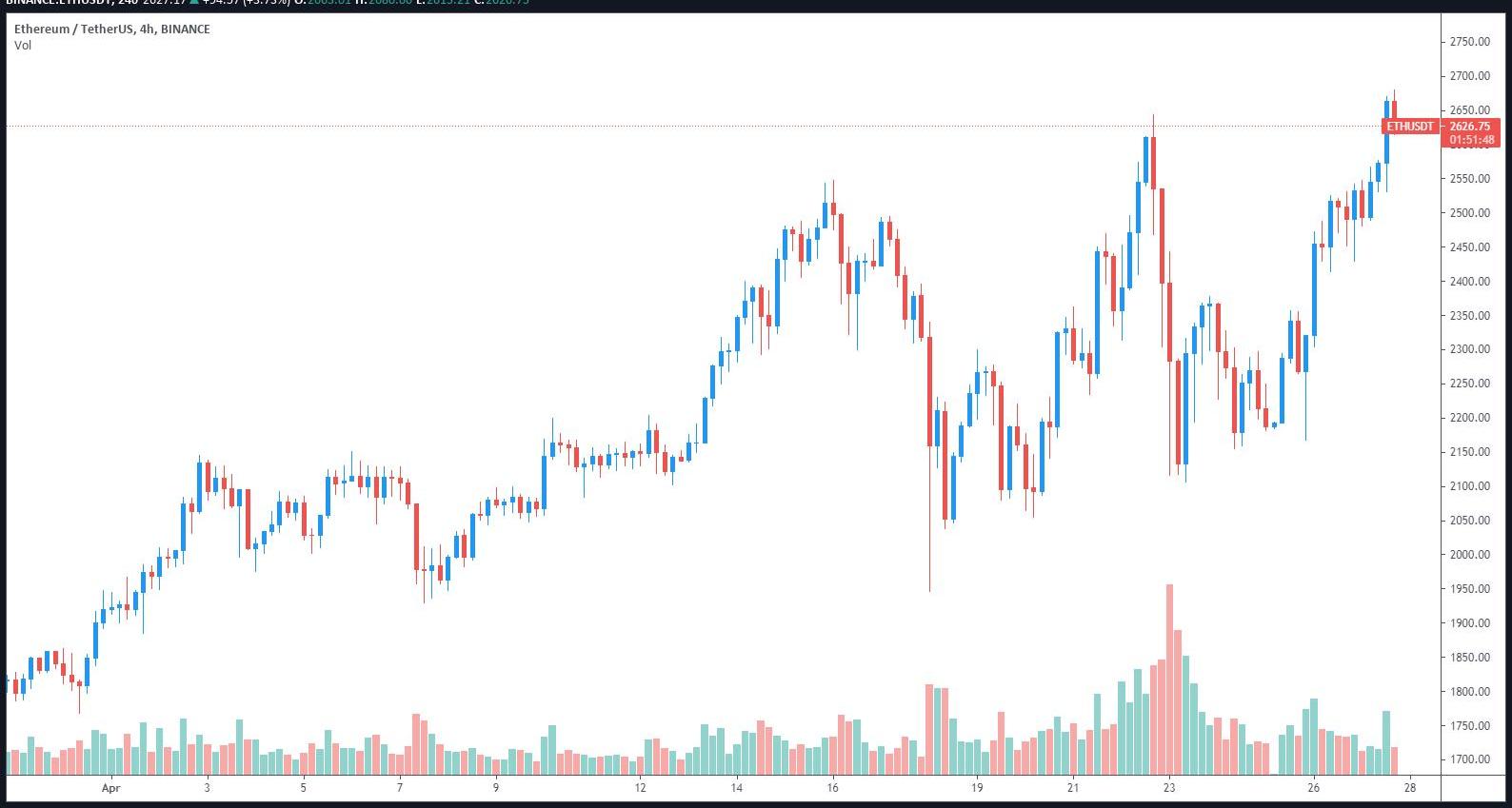
Task: Select the date 3 time axis label
Action: 207,788
